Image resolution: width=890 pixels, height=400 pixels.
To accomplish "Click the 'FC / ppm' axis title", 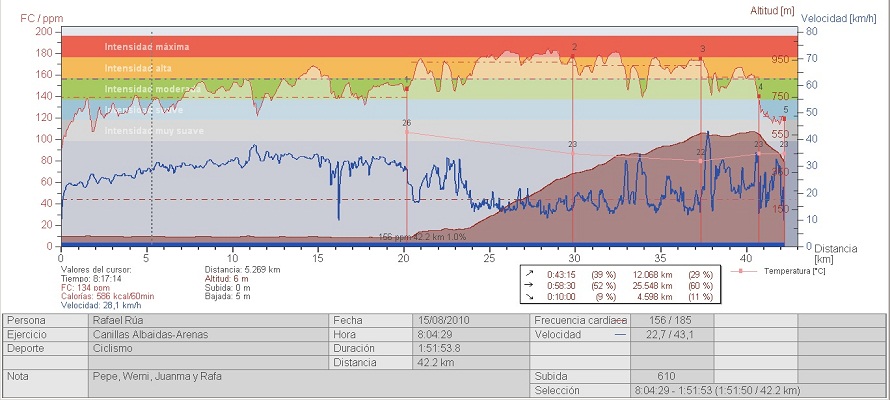I will click(x=41, y=18).
